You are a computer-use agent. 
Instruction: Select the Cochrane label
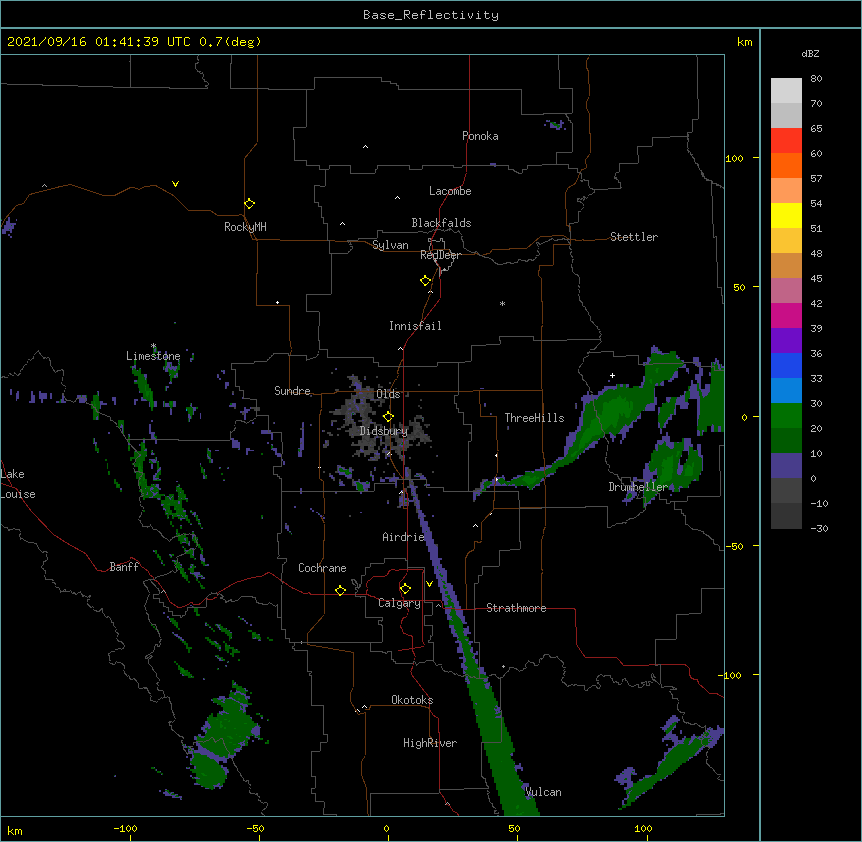pyautogui.click(x=322, y=568)
